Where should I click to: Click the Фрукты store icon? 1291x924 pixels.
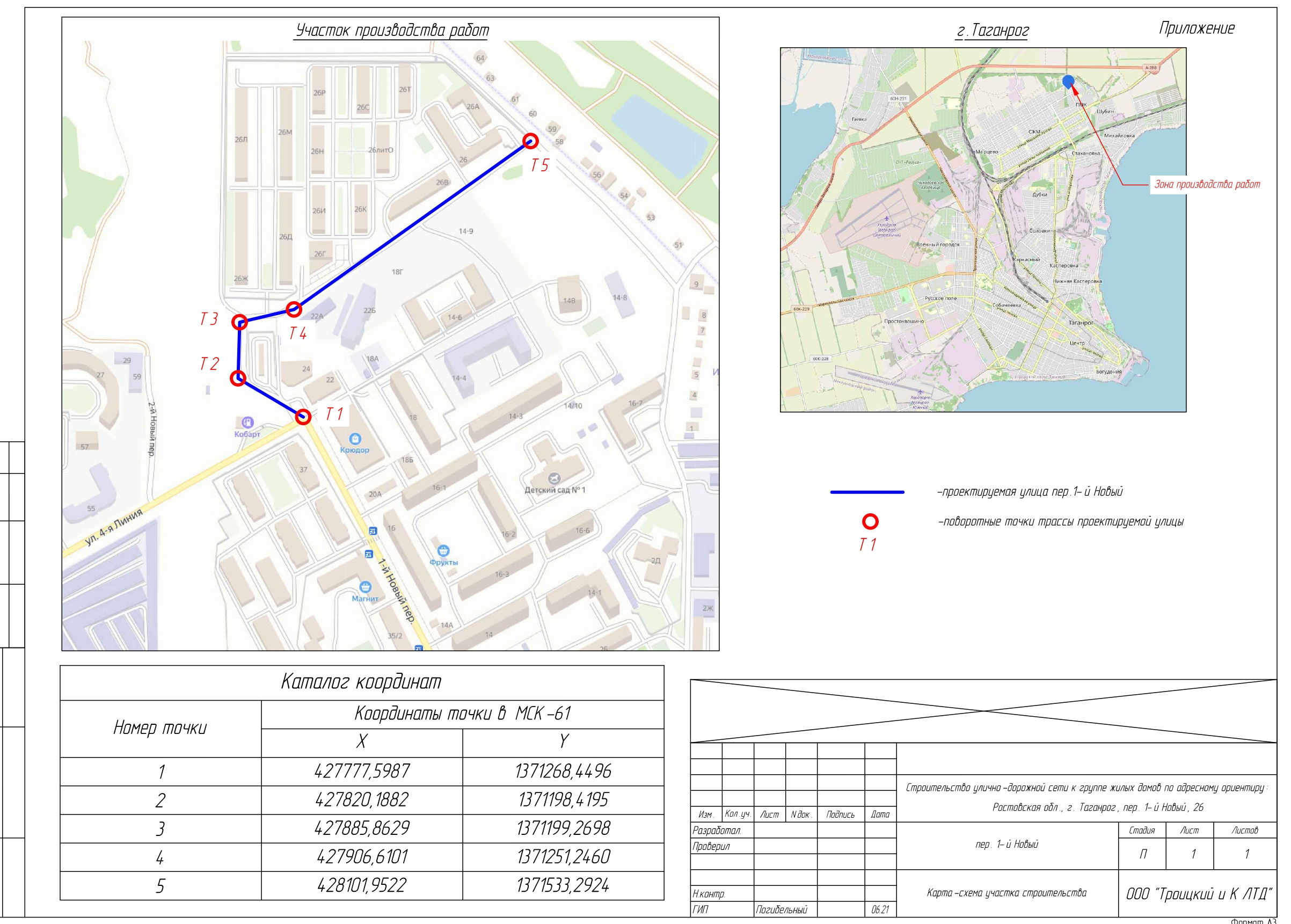(x=443, y=551)
